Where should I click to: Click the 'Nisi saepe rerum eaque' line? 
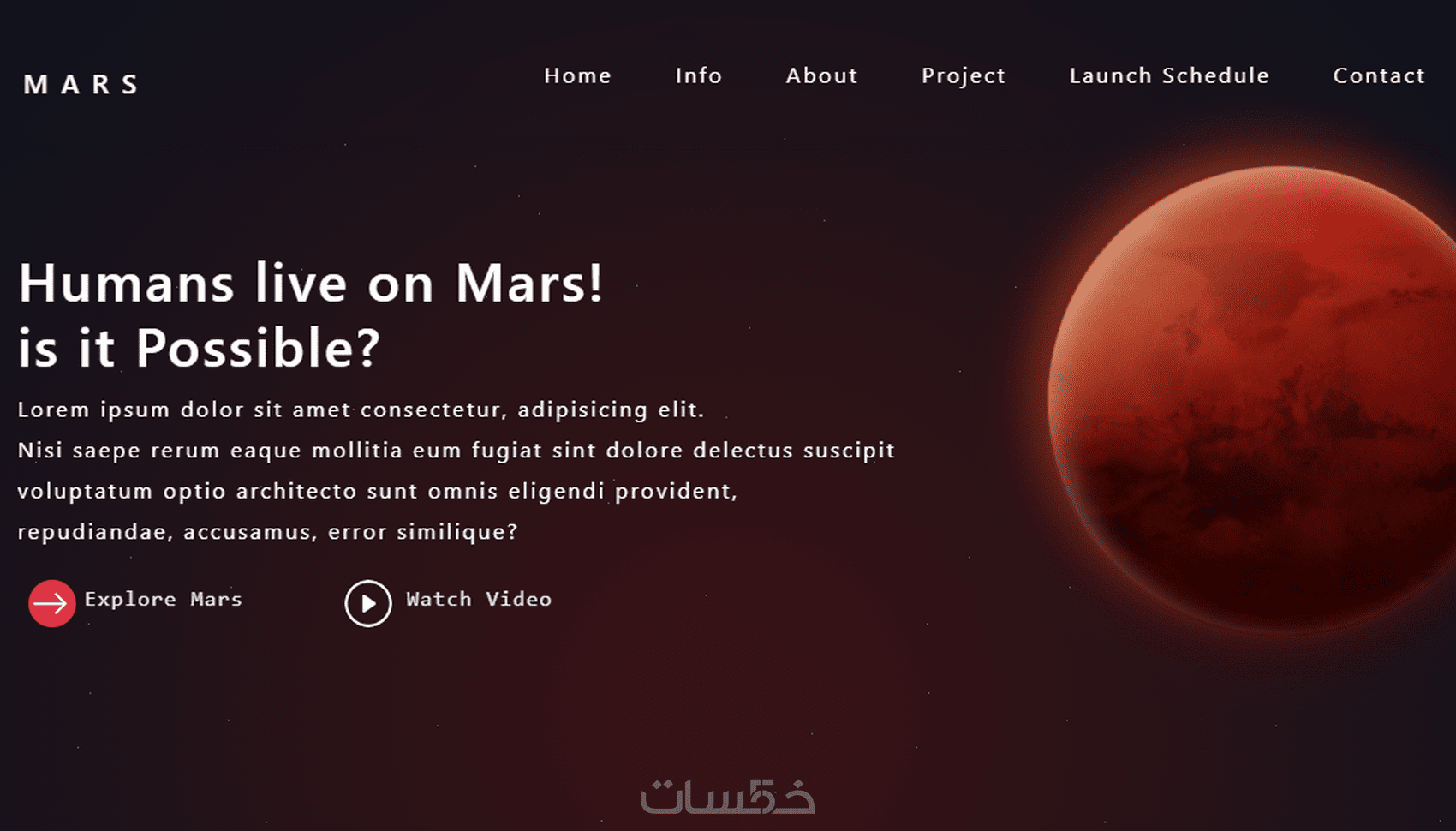click(456, 451)
